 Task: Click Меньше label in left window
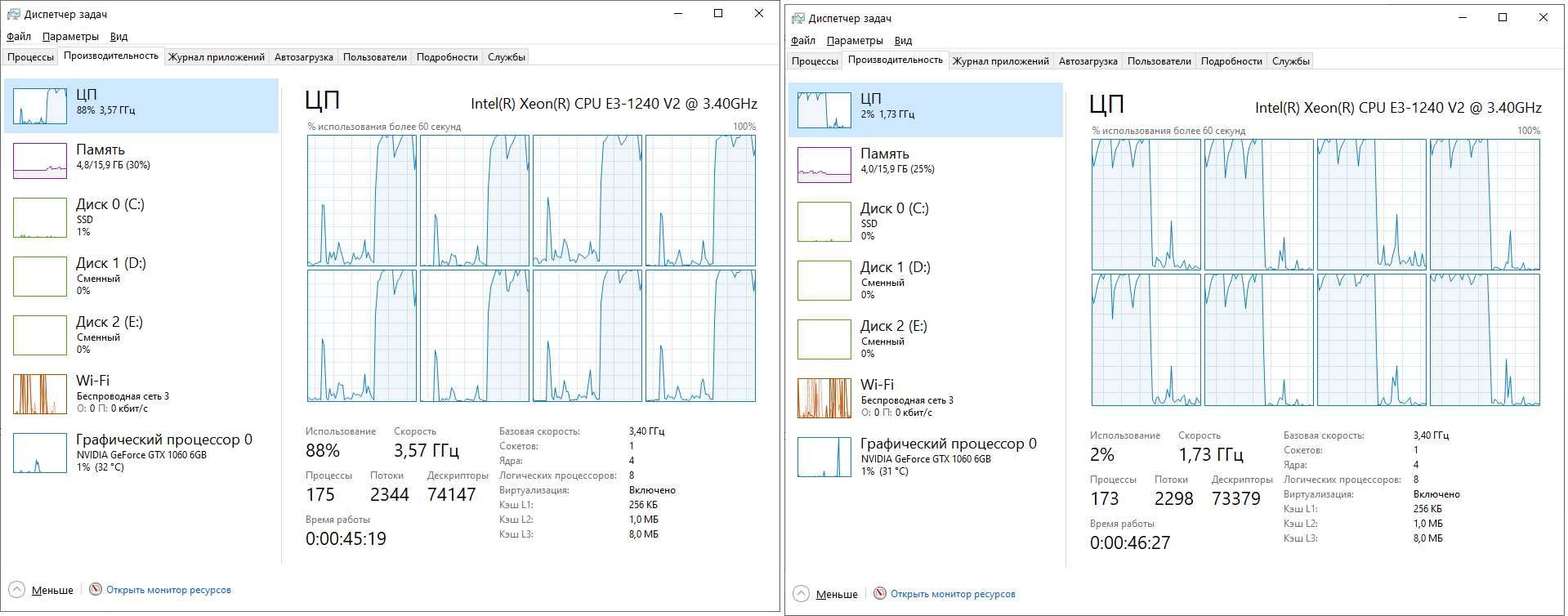click(x=52, y=590)
